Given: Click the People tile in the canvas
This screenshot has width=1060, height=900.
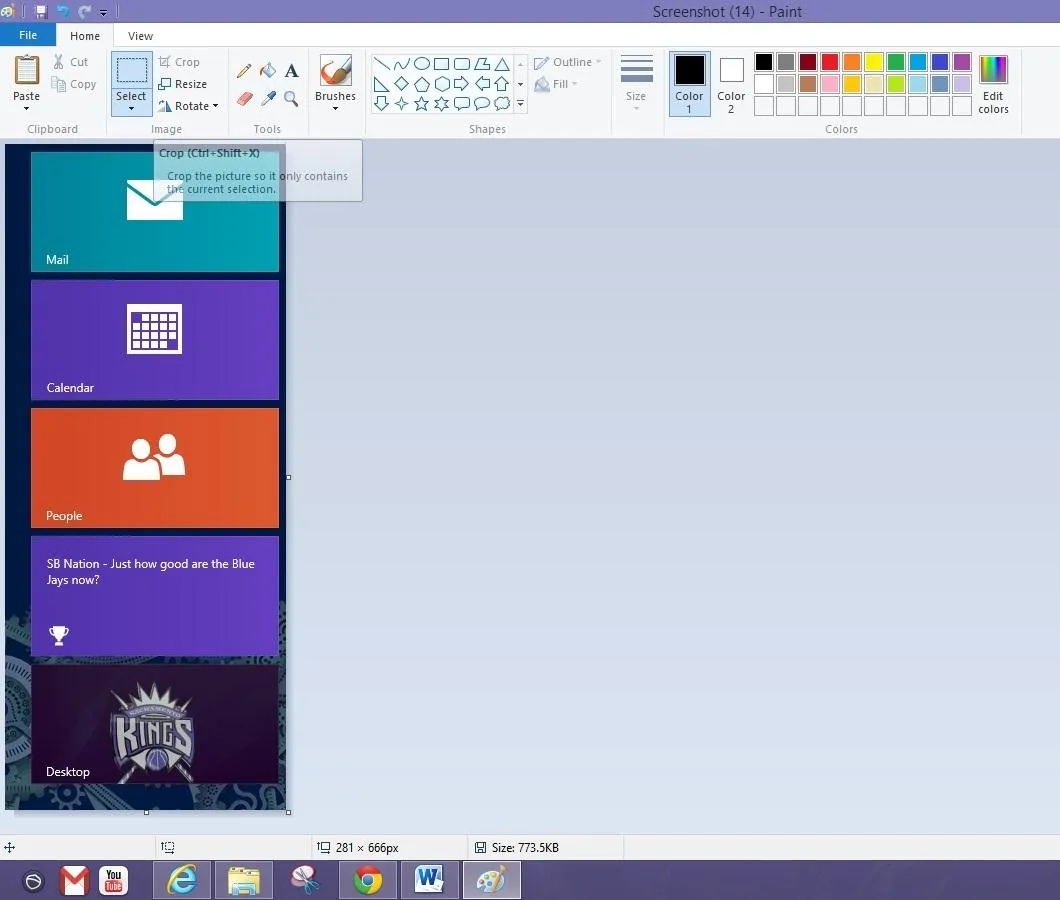Looking at the screenshot, I should pos(155,468).
